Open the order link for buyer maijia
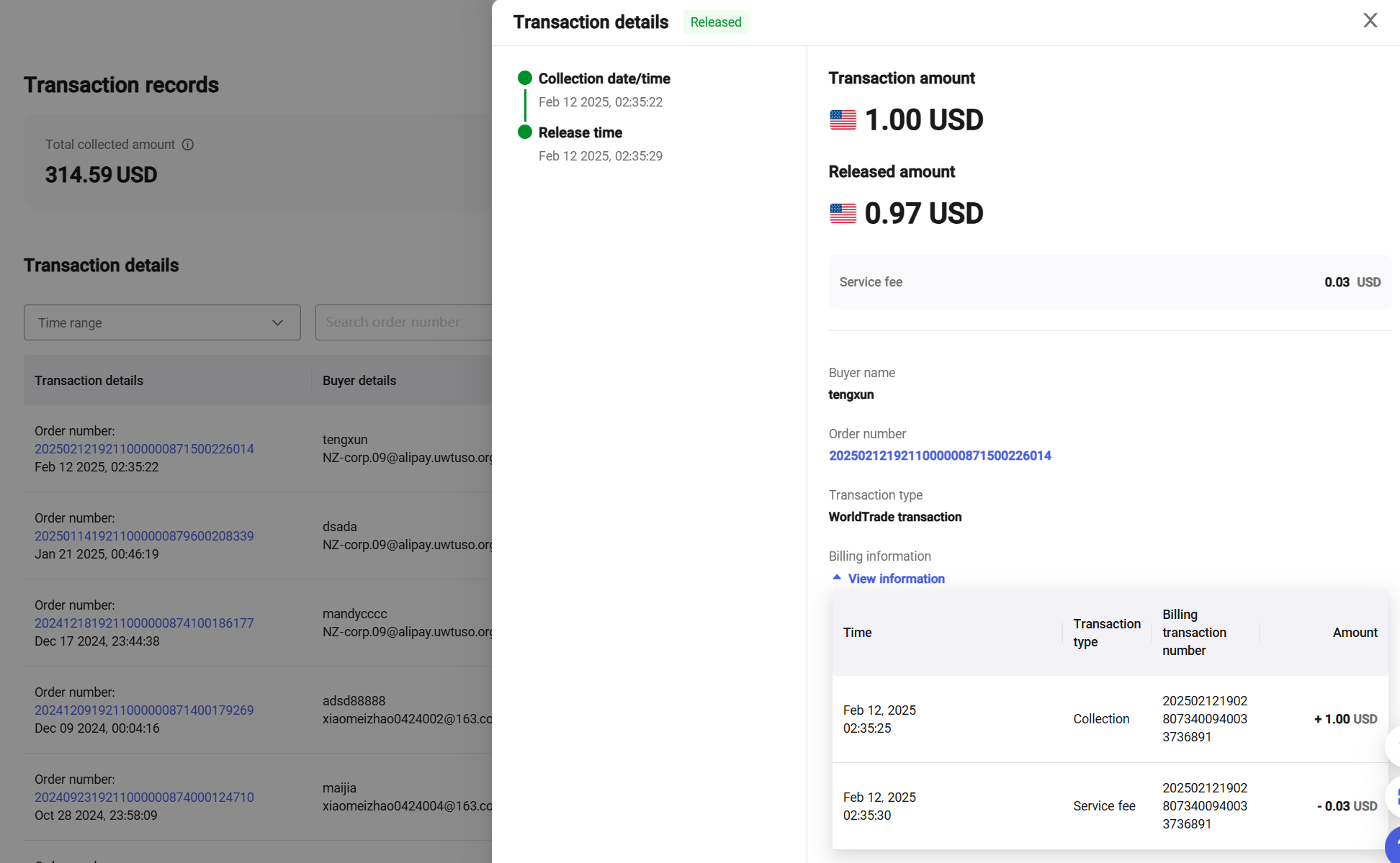Image resolution: width=1400 pixels, height=863 pixels. (x=144, y=797)
